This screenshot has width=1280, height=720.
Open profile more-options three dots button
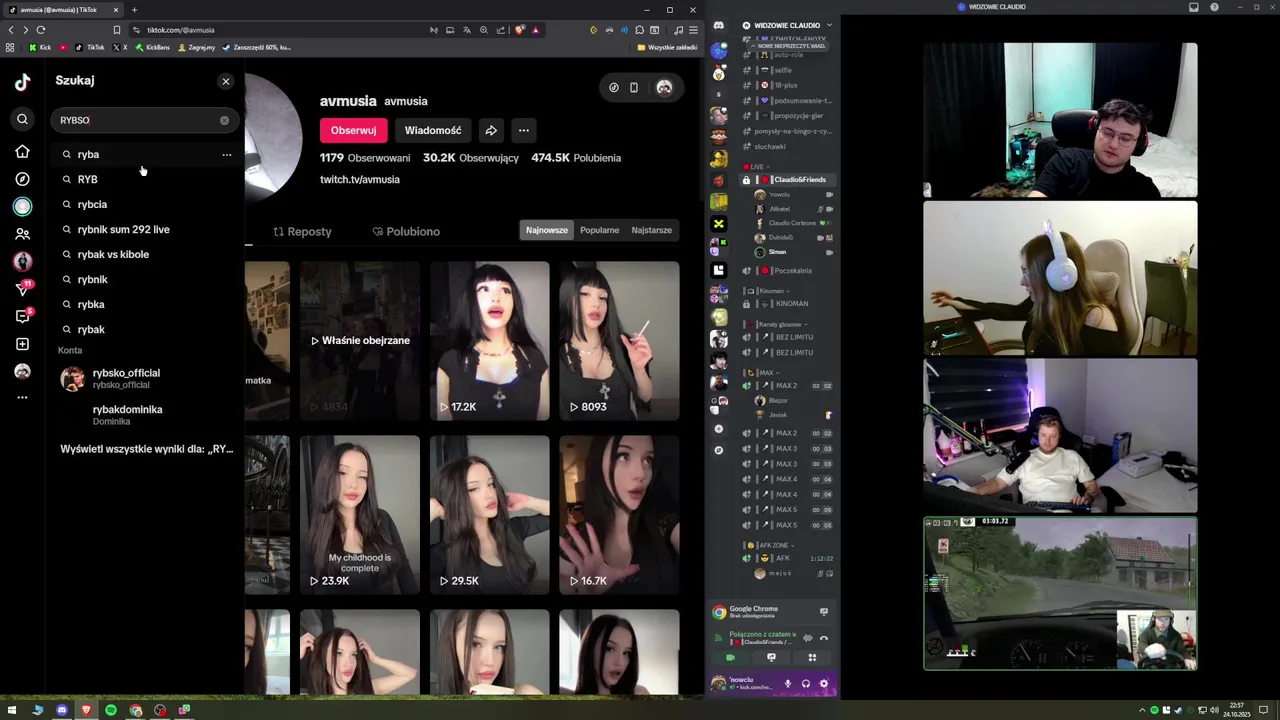coord(523,130)
